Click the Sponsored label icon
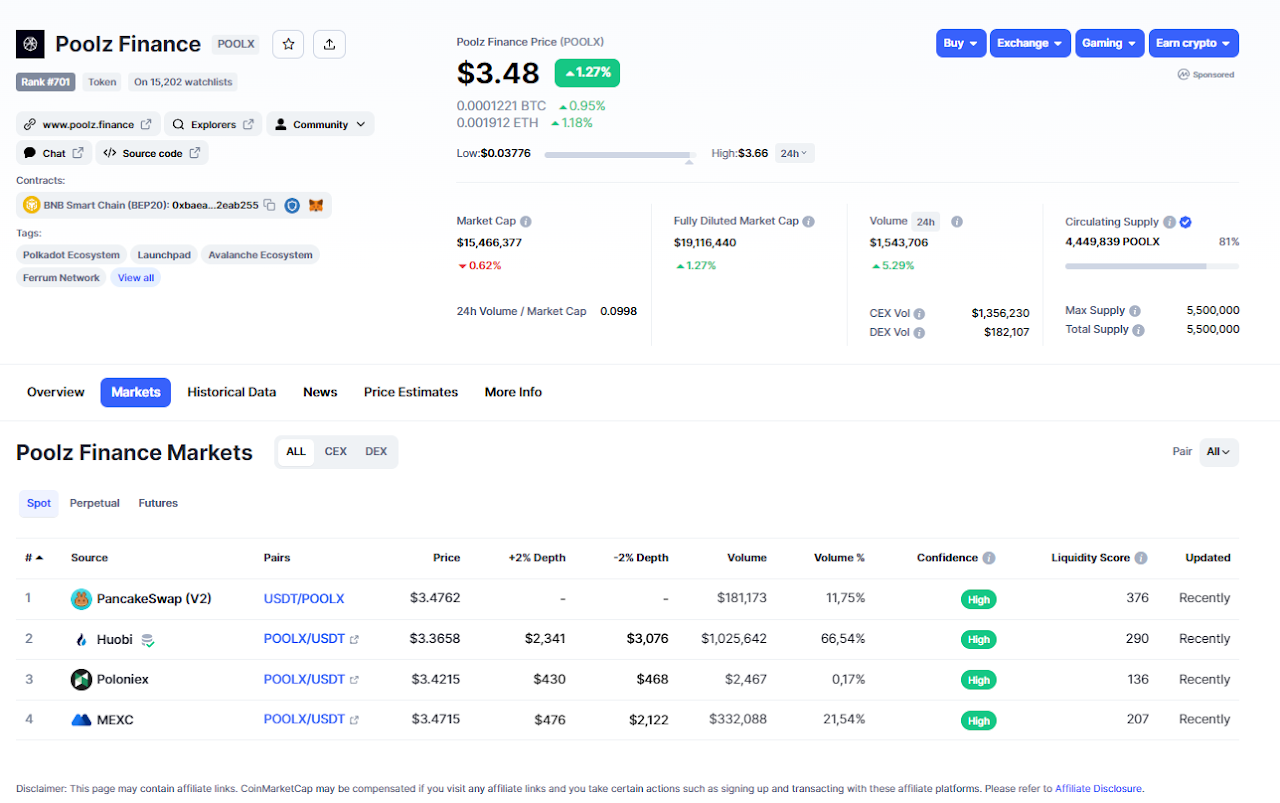The width and height of the screenshot is (1280, 803). click(x=1183, y=74)
